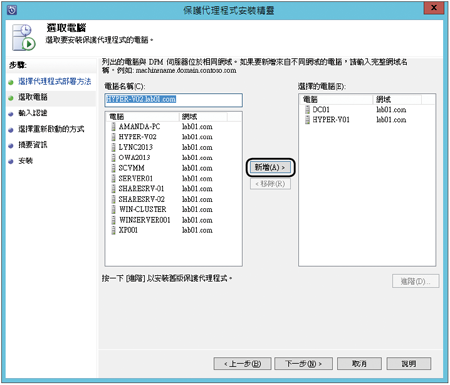Click the 電腦名稱 input field
This screenshot has height=385, width=450.
pos(174,100)
